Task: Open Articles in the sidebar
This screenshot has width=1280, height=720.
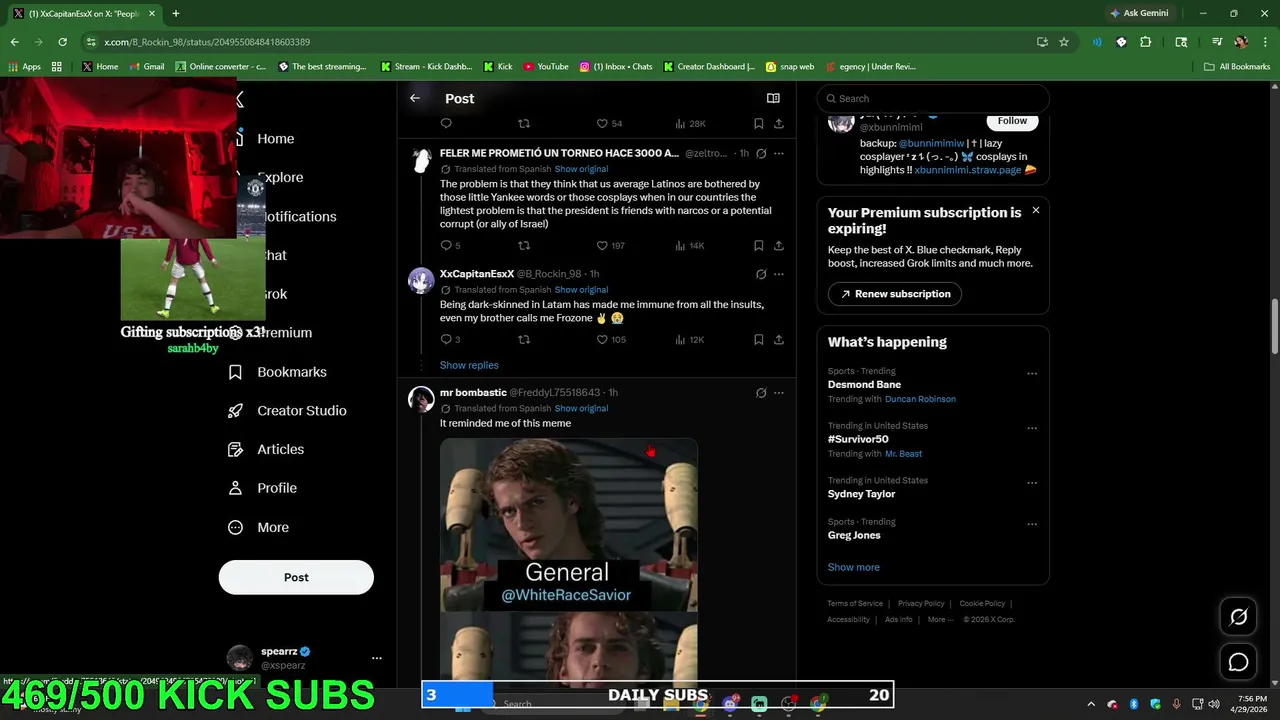Action: (266, 450)
